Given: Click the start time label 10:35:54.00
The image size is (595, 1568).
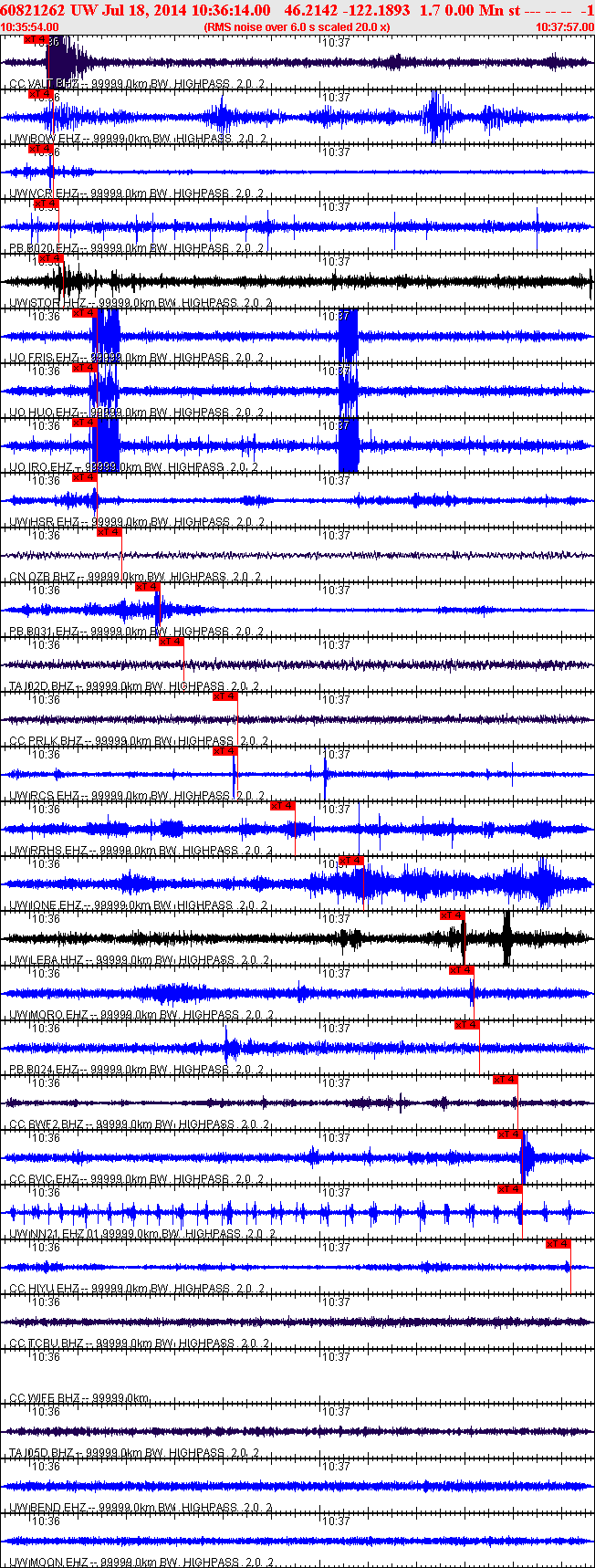Looking at the screenshot, I should tap(30, 27).
